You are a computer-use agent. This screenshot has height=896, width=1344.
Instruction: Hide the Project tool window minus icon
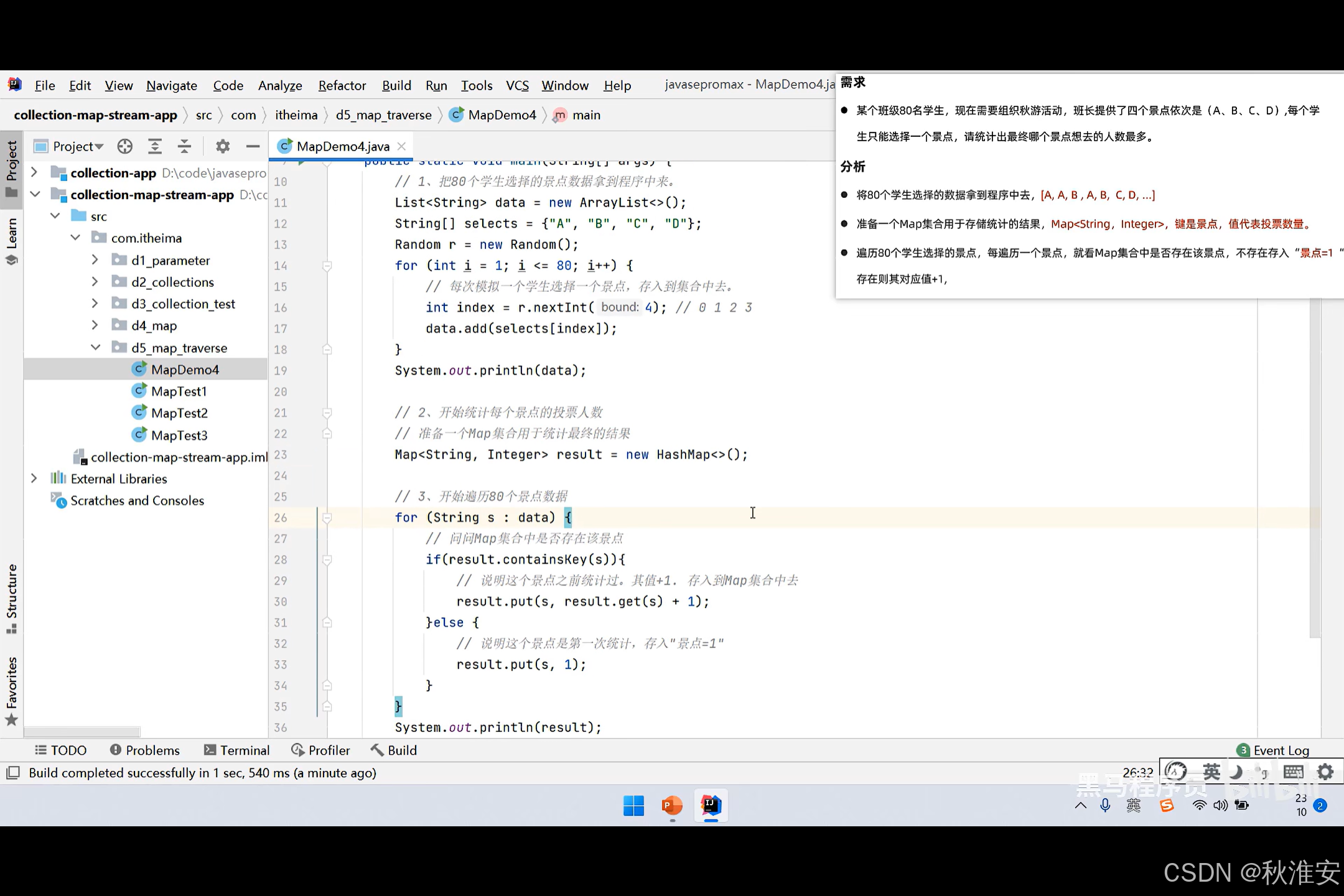[253, 146]
